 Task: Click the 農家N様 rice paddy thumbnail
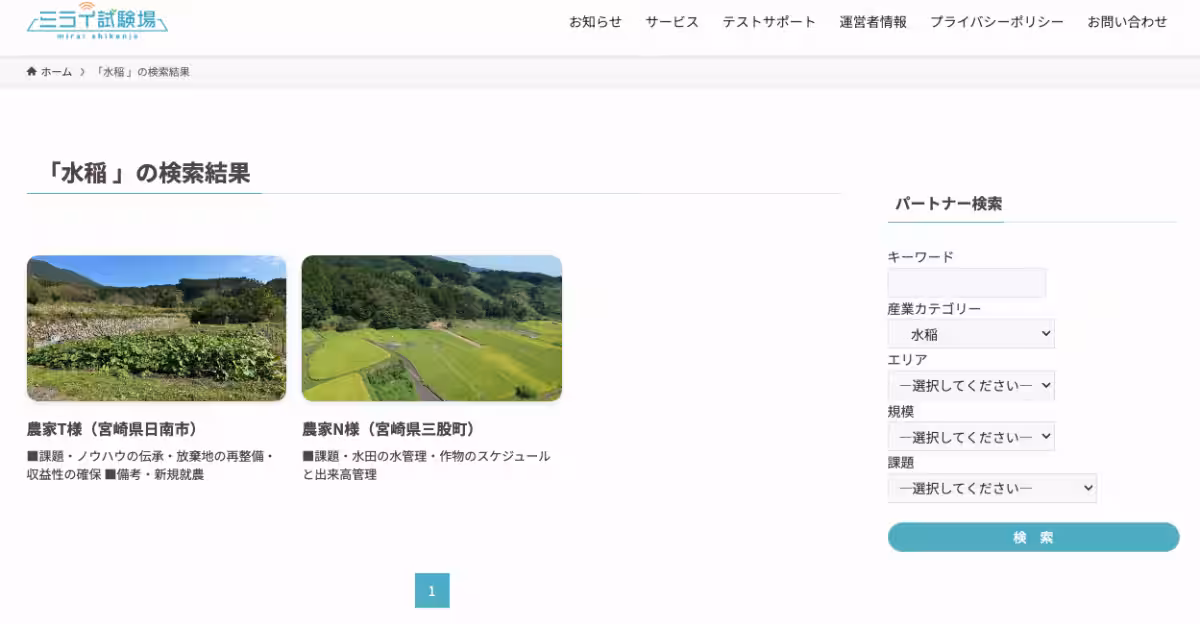(432, 328)
